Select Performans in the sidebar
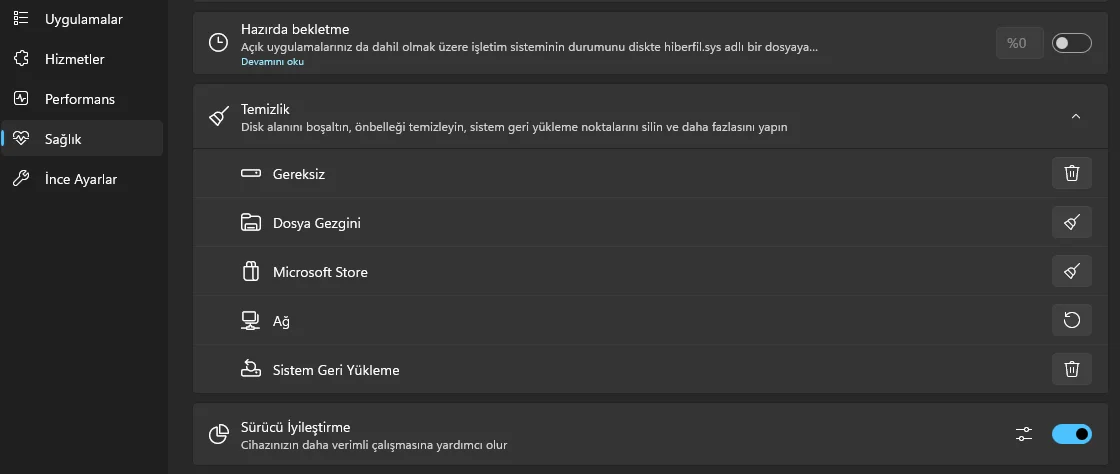The height and width of the screenshot is (474, 1120). [x=79, y=99]
